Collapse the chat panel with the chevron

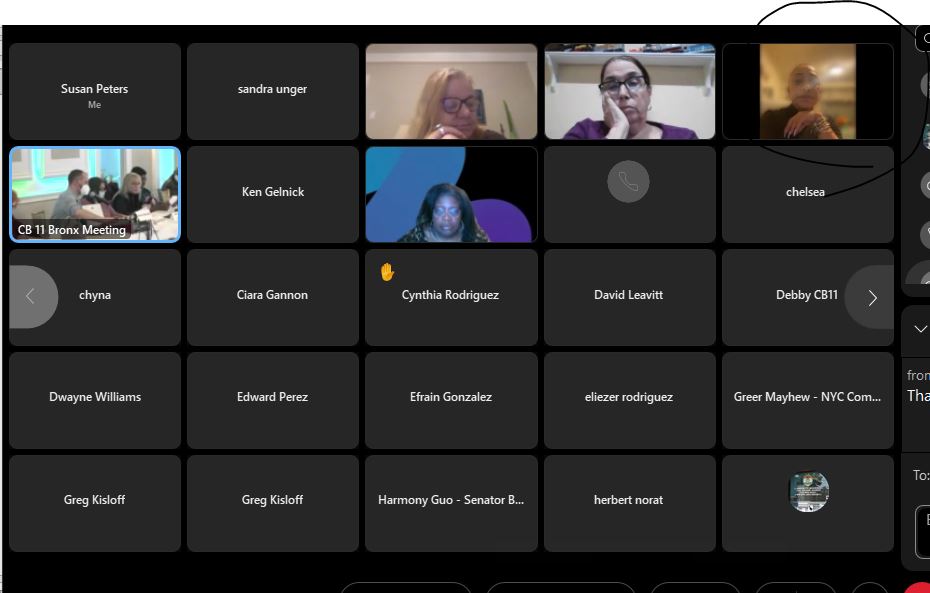920,329
